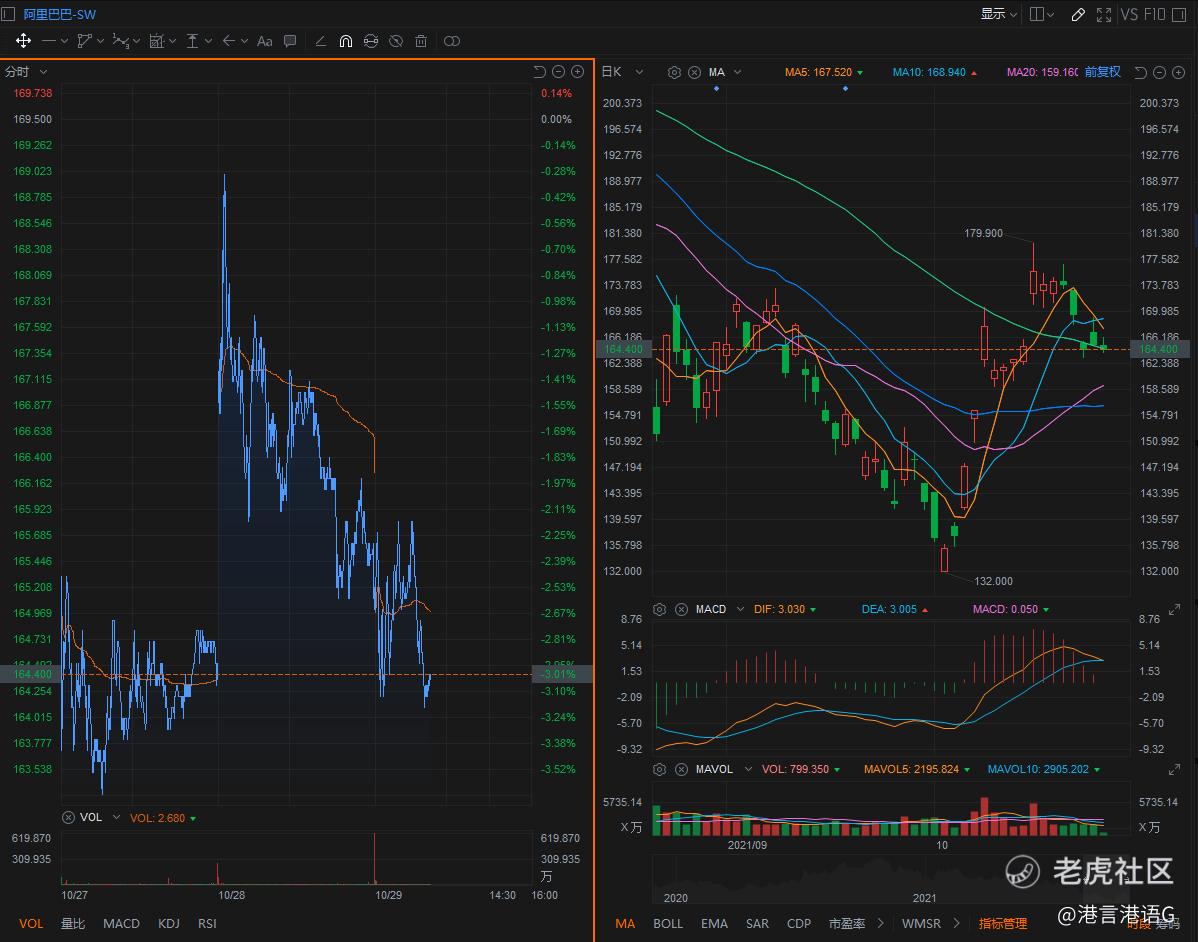Click the VS compare button

click(1129, 15)
